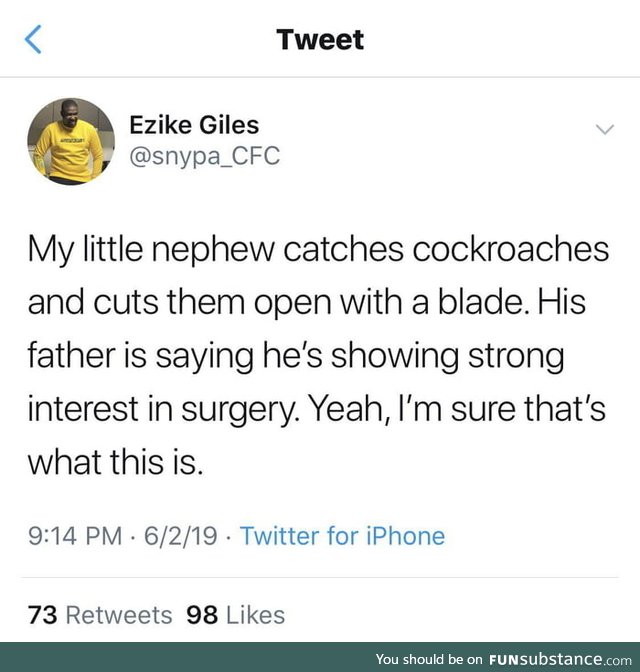This screenshot has width=640, height=672.
Task: Tap the Tweet header title
Action: click(x=320, y=39)
